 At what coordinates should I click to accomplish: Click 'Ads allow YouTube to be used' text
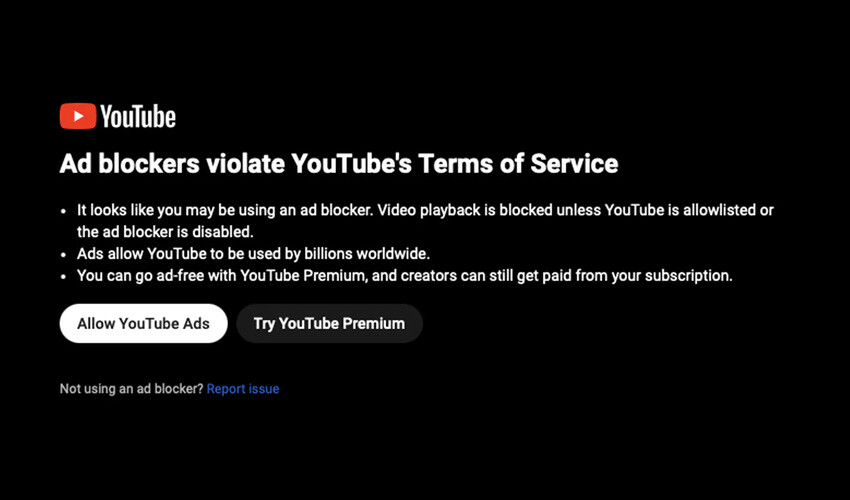(173, 254)
